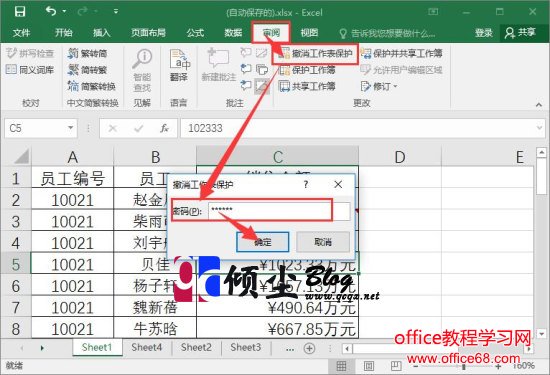Switch to the Sheet1 tab
Screen dimensions: 550x375
pos(97,348)
